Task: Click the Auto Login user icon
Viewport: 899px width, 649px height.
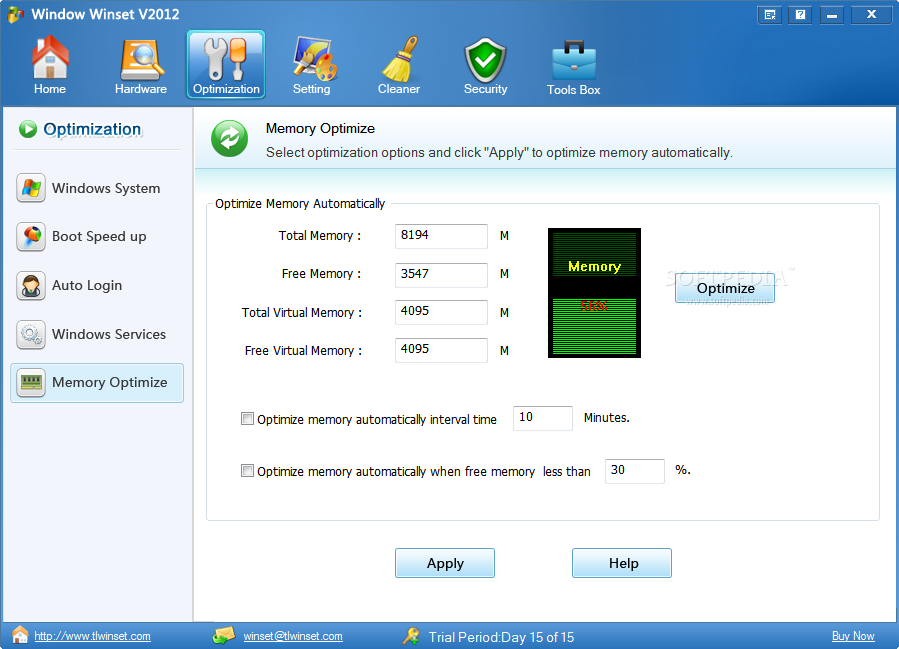Action: click(31, 286)
